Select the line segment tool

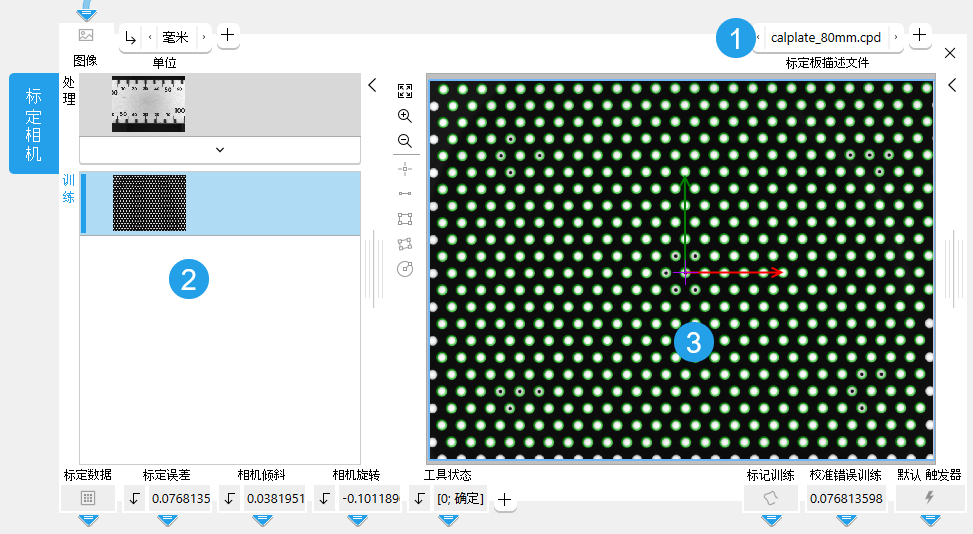tap(405, 193)
